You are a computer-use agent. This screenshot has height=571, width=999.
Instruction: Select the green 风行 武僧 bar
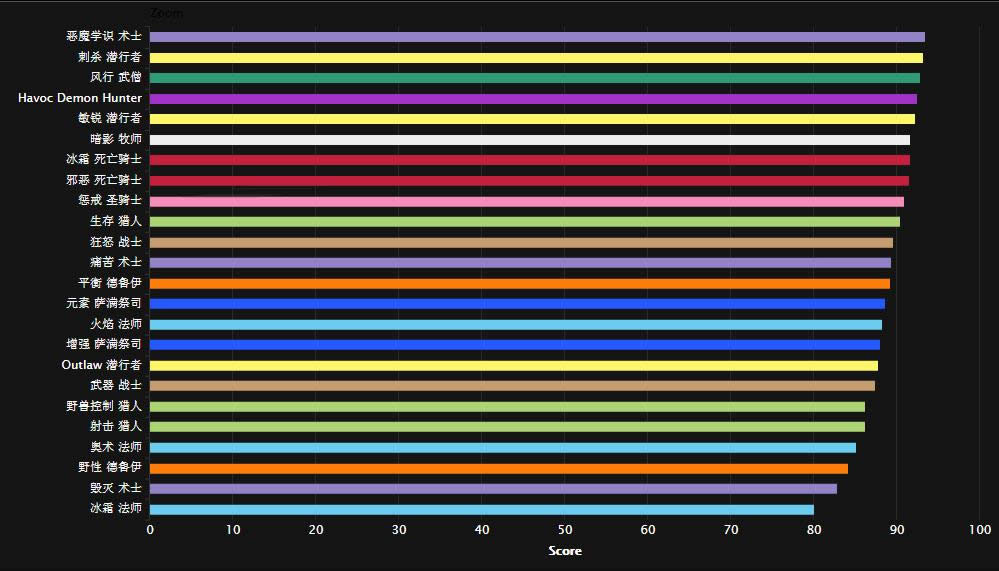pos(535,78)
